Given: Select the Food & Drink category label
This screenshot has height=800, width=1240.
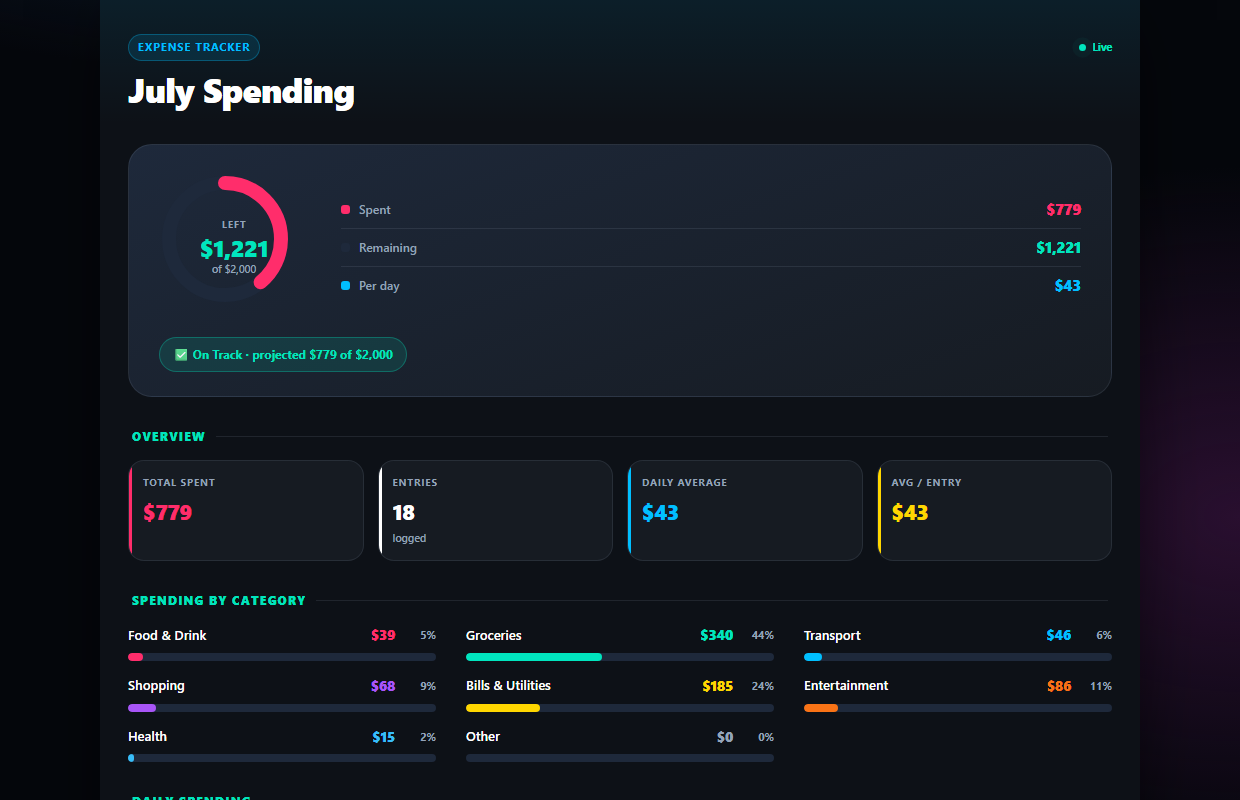Looking at the screenshot, I should point(167,636).
